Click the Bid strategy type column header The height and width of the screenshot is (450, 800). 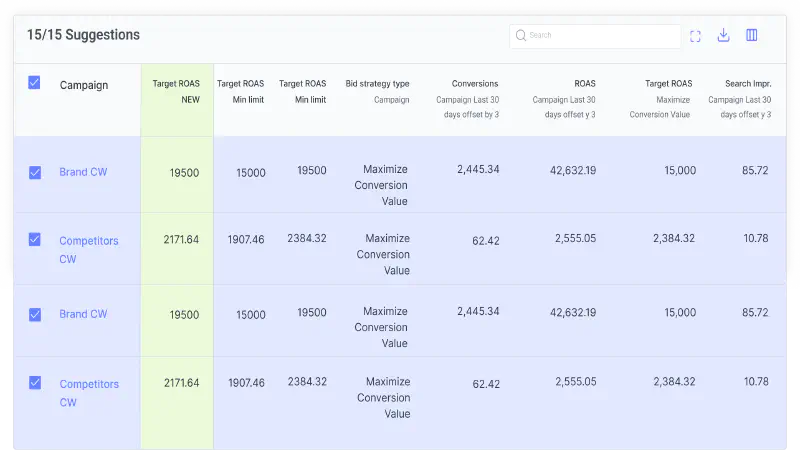[x=377, y=91]
